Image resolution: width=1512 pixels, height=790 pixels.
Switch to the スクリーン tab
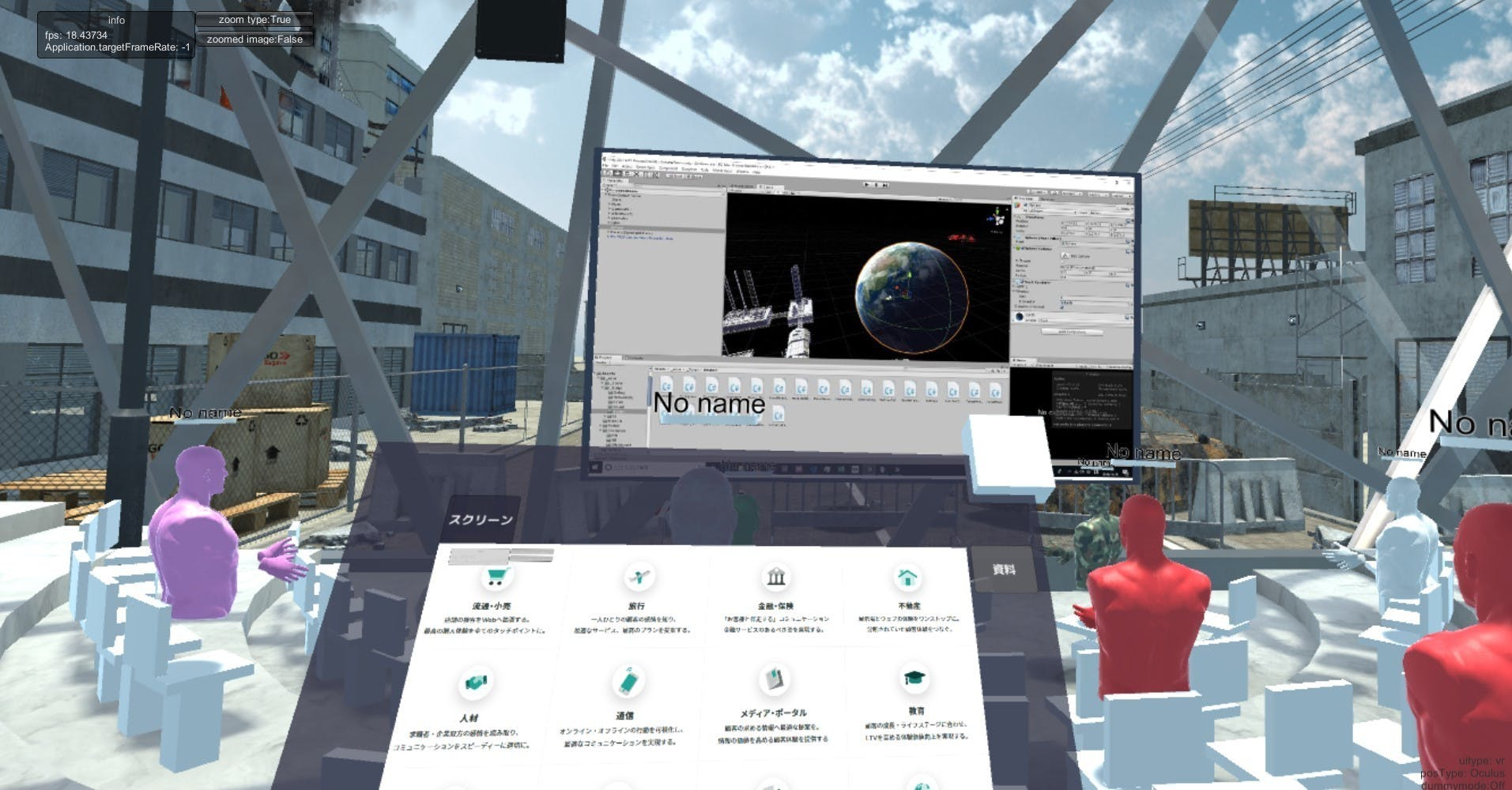tap(481, 519)
